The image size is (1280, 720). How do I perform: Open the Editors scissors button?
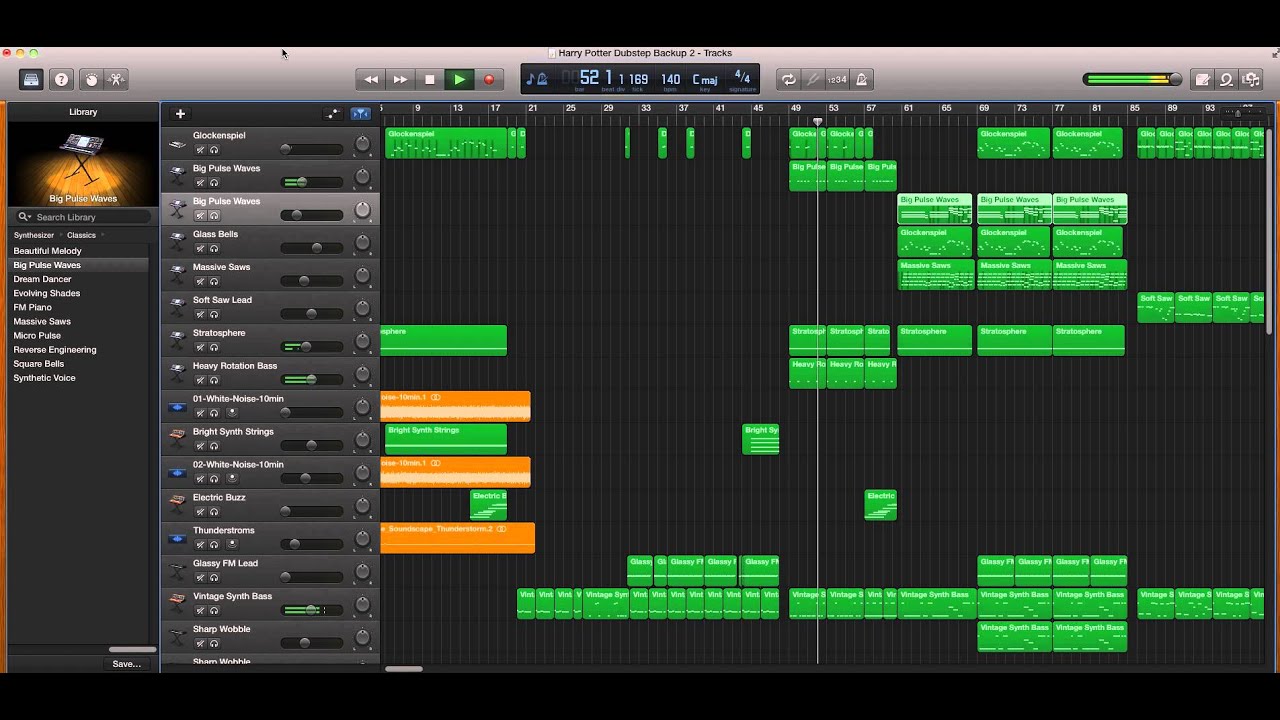tap(116, 80)
